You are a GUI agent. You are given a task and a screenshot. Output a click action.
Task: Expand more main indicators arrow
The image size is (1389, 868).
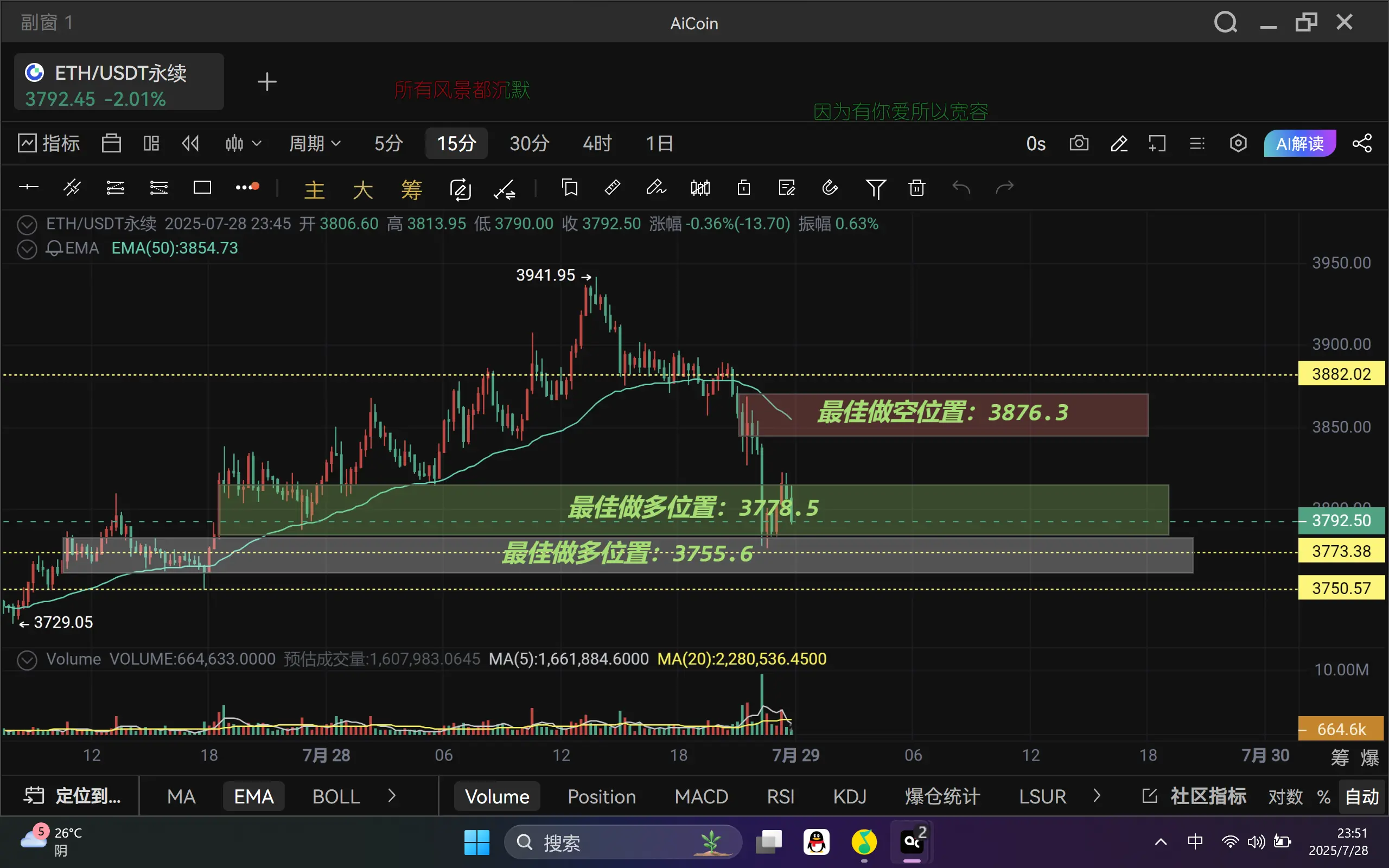click(392, 796)
